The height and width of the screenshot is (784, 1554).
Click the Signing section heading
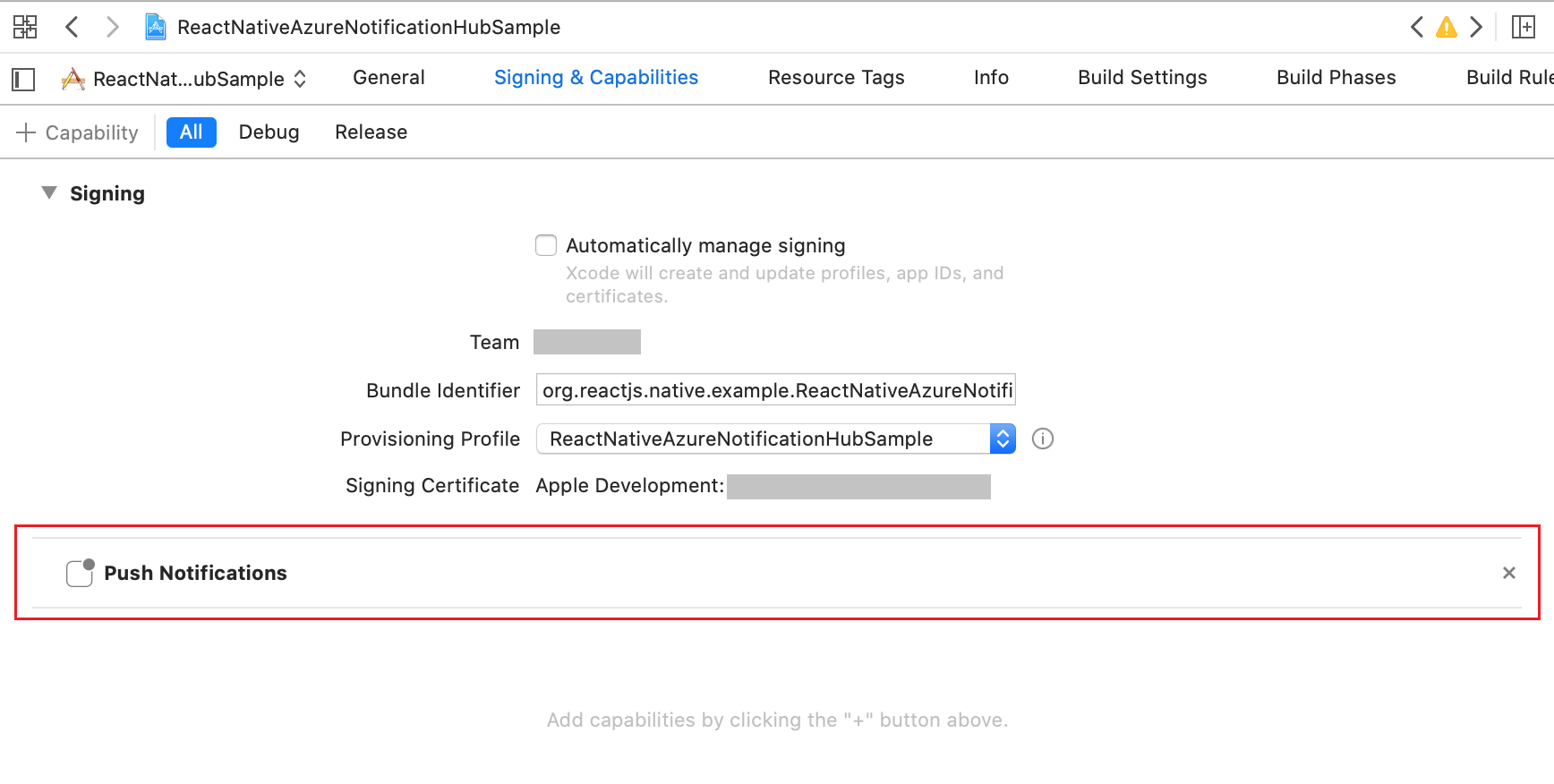pos(107,193)
